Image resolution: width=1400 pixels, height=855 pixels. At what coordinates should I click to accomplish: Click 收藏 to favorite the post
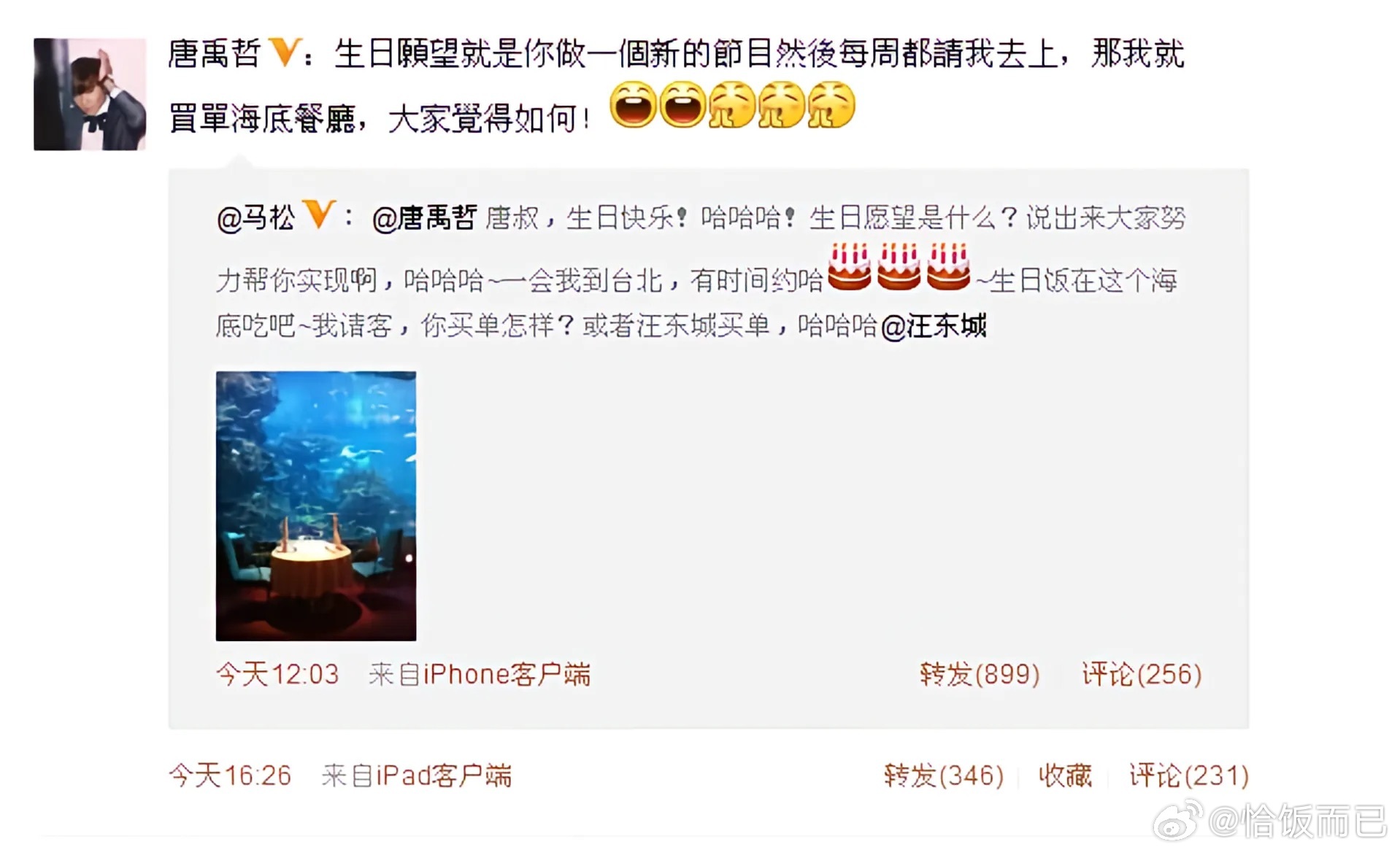1065,775
